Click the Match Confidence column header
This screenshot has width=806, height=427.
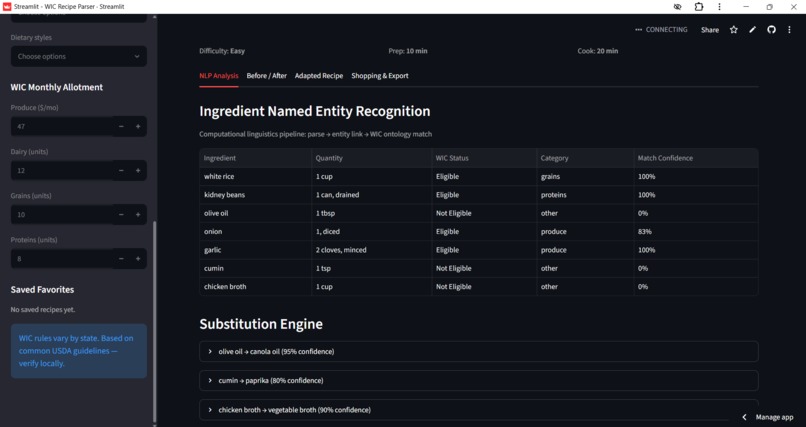pyautogui.click(x=696, y=158)
